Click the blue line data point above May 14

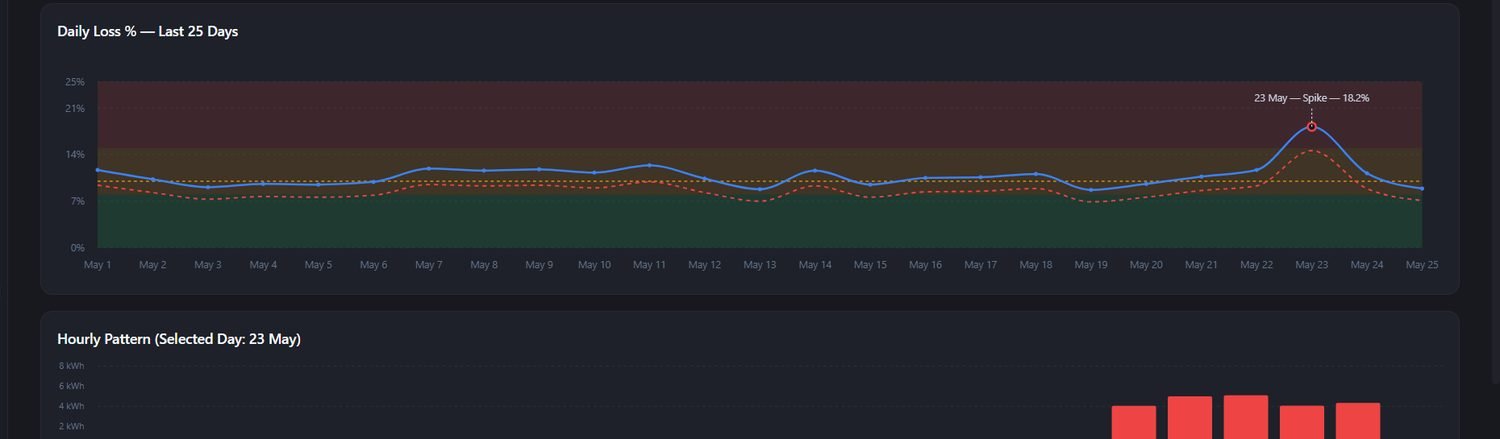click(815, 171)
